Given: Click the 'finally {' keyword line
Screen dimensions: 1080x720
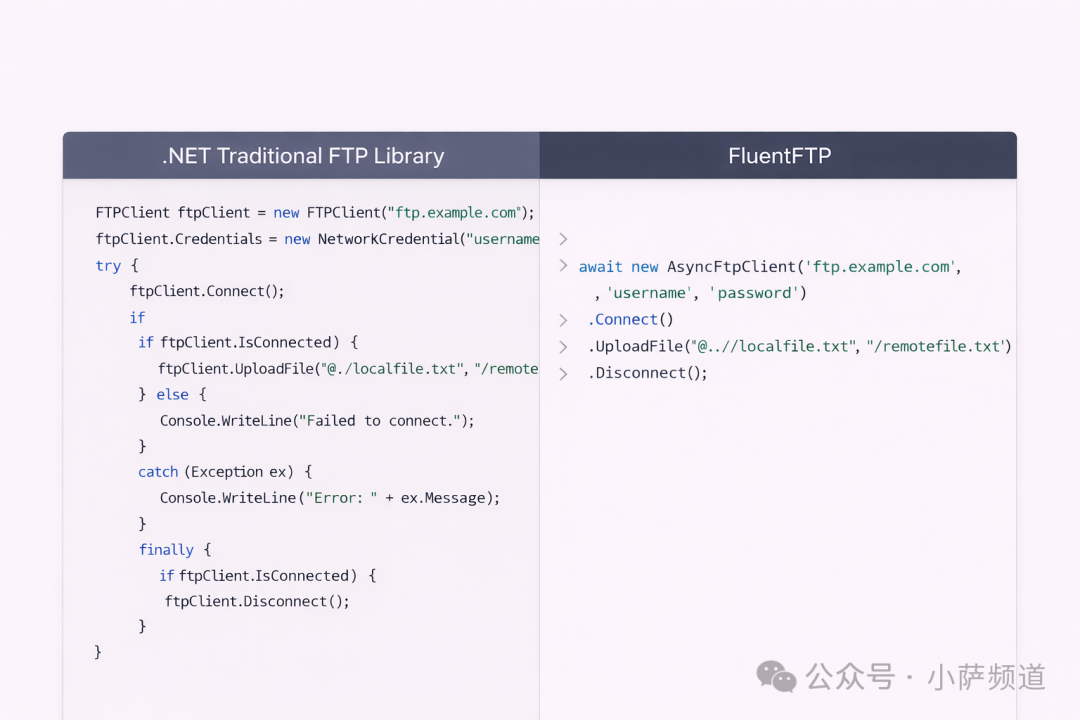Looking at the screenshot, I should [175, 550].
